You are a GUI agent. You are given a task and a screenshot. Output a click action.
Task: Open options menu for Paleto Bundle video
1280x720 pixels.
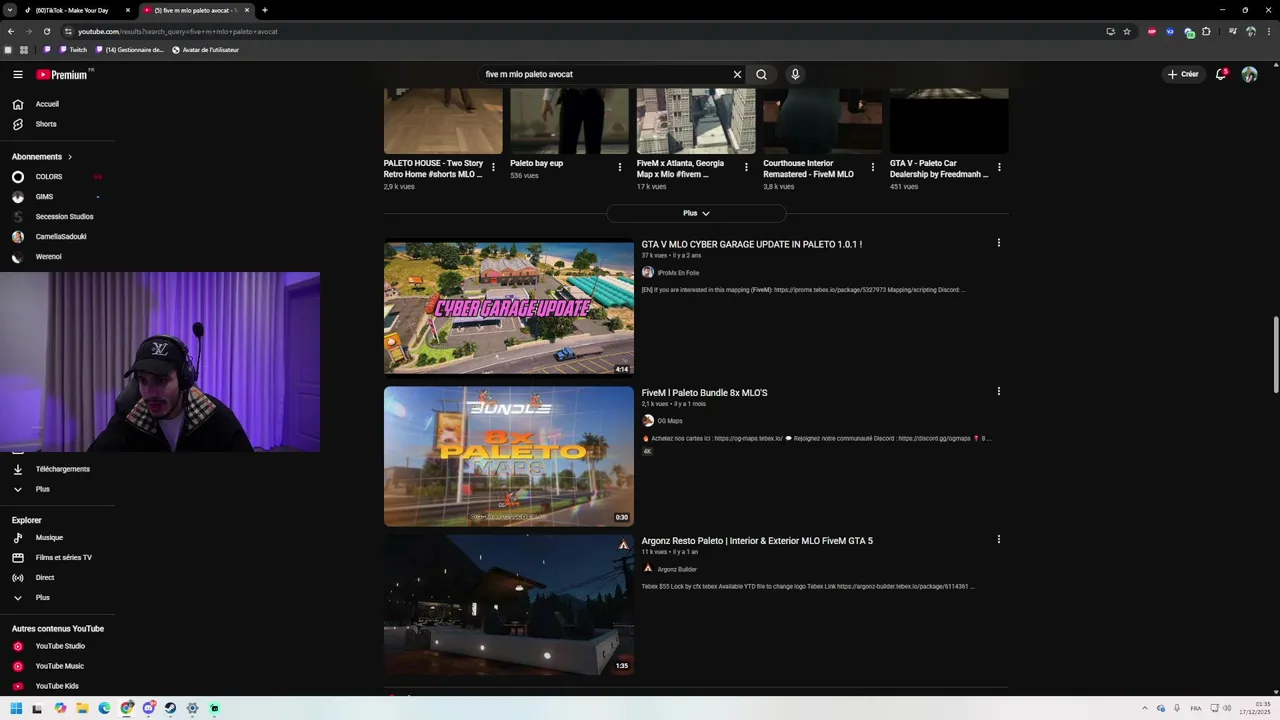pos(998,391)
